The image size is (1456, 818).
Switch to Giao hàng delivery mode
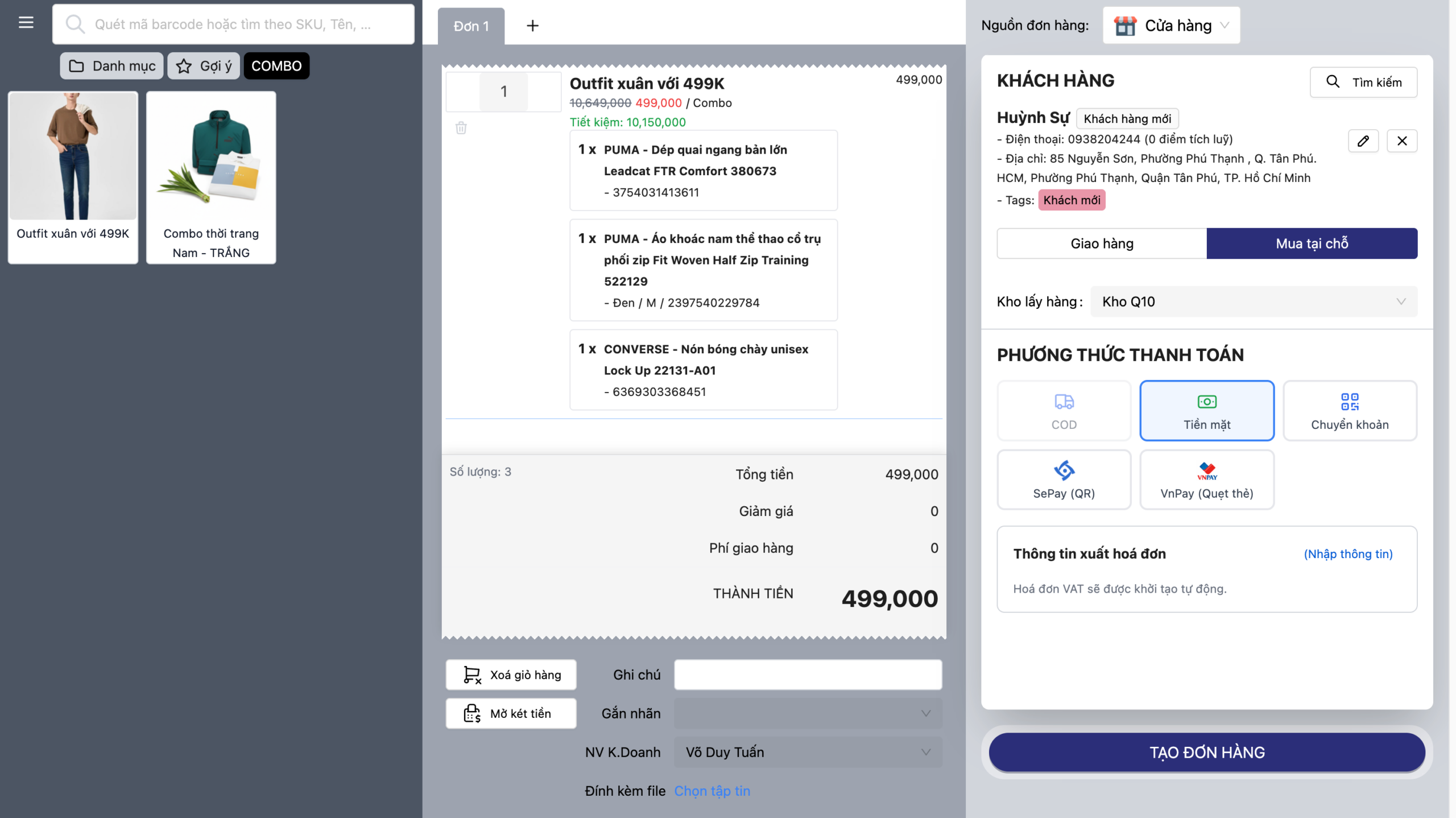click(x=1102, y=243)
